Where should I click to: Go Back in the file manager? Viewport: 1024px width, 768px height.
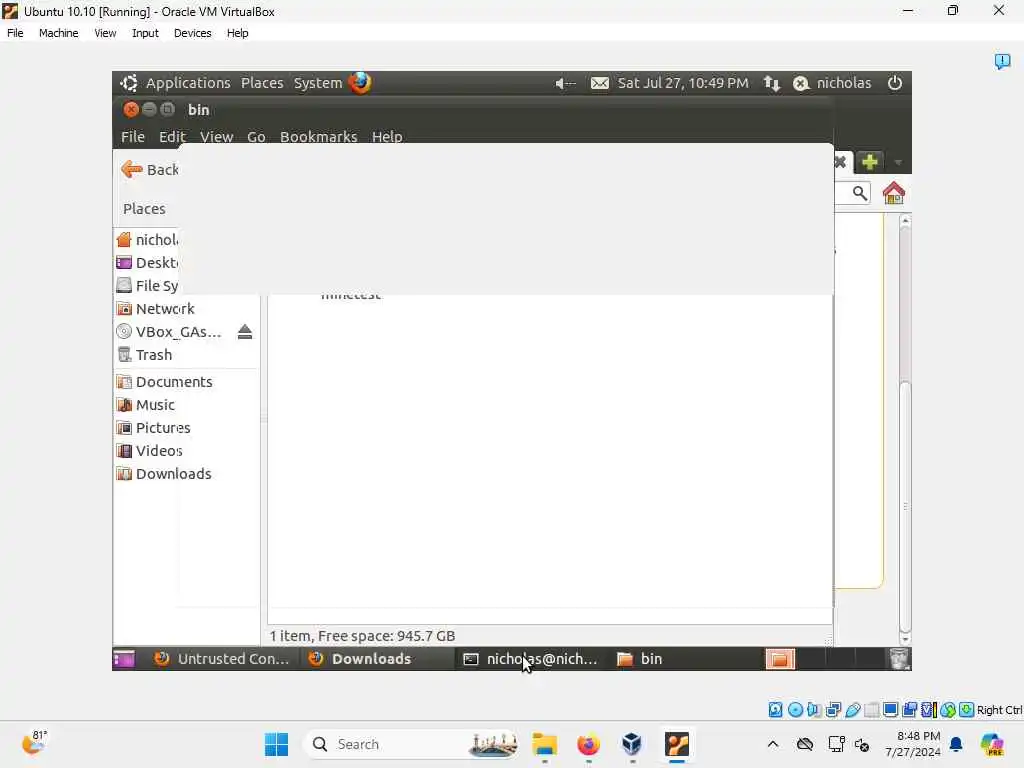[x=150, y=170]
